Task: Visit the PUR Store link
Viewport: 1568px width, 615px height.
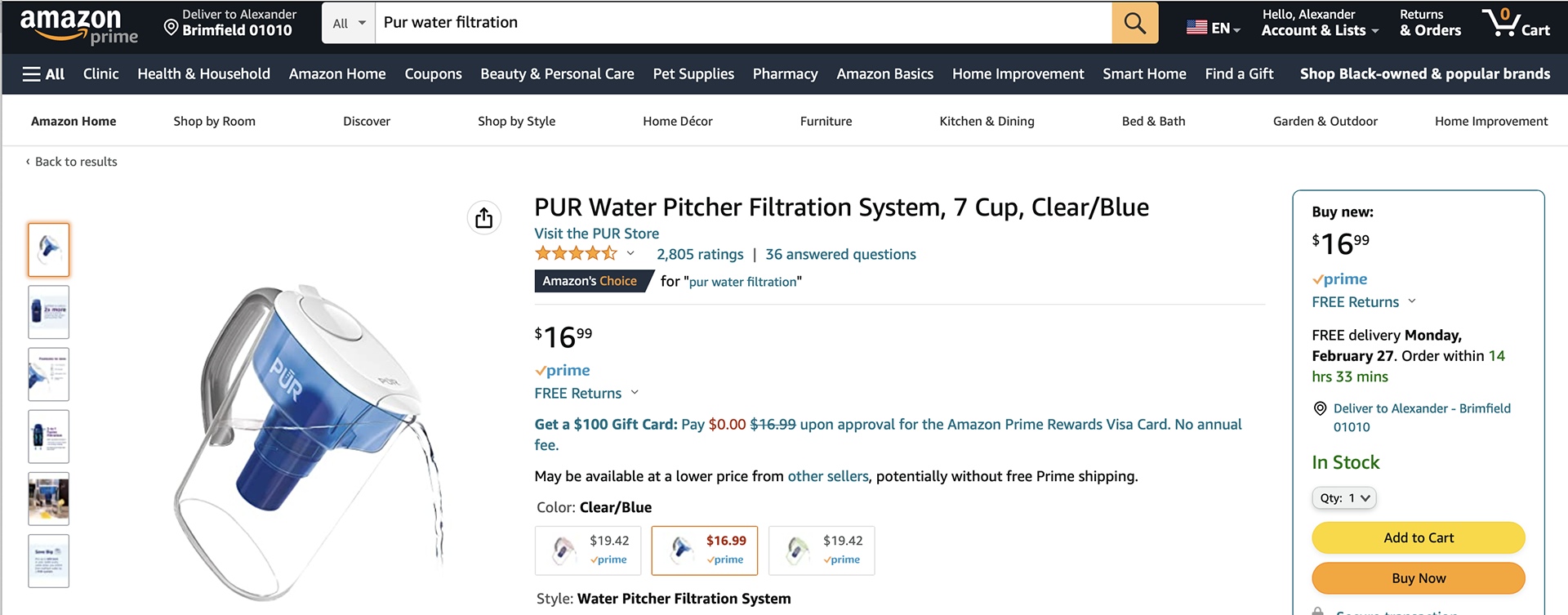Action: pyautogui.click(x=596, y=234)
